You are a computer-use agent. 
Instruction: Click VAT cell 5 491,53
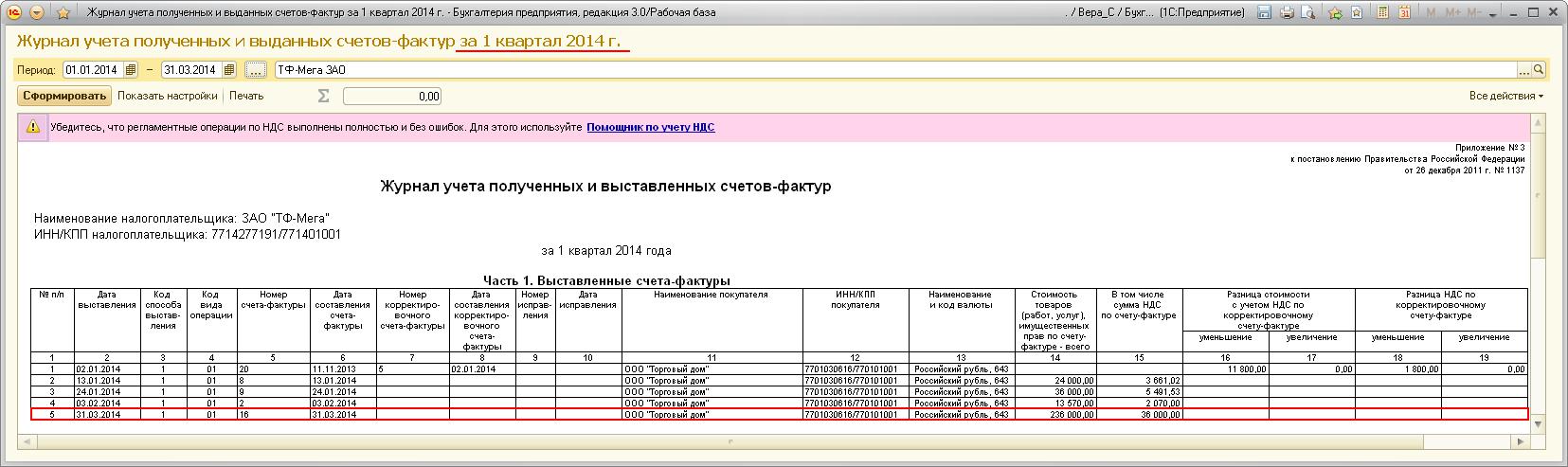point(1140,391)
